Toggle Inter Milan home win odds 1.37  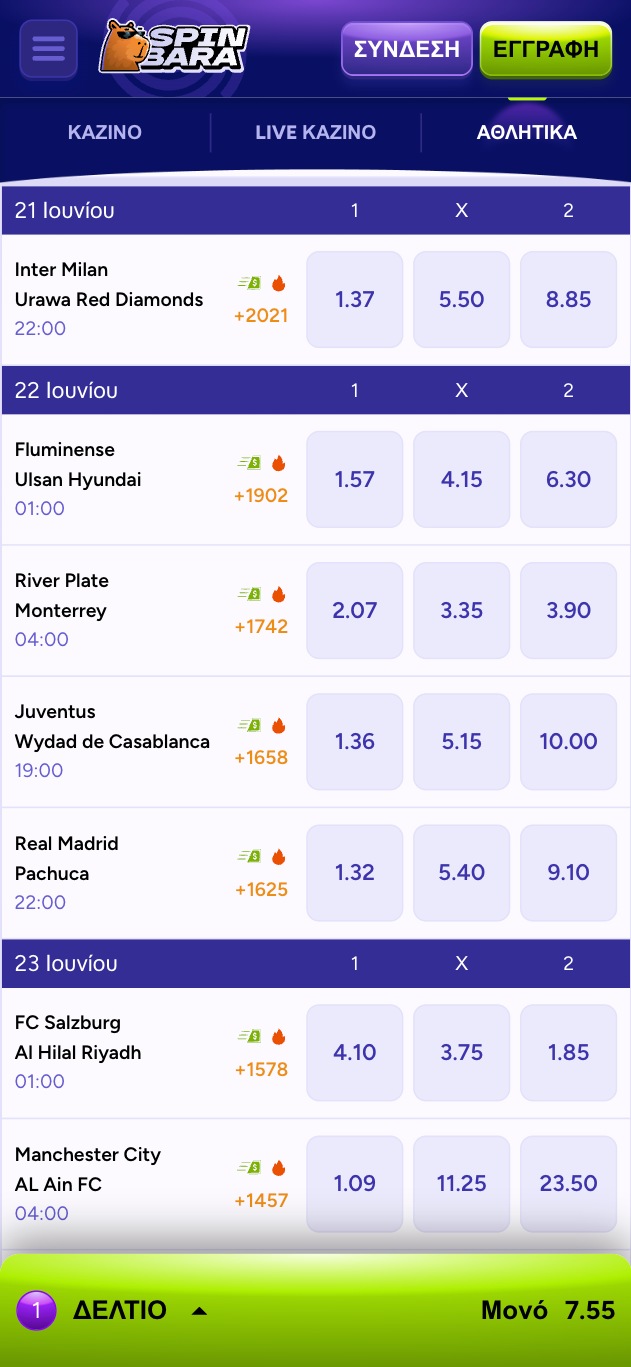coord(354,299)
